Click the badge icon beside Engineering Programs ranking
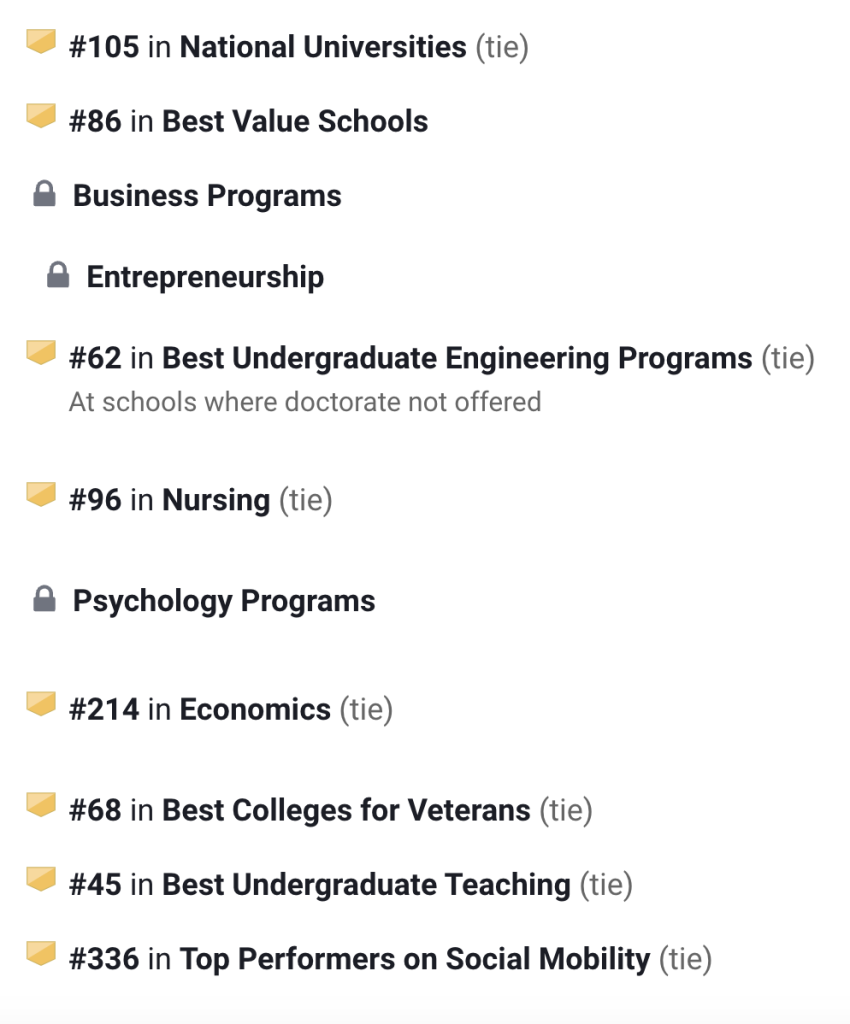Screen dimensions: 850x1024 point(40,352)
